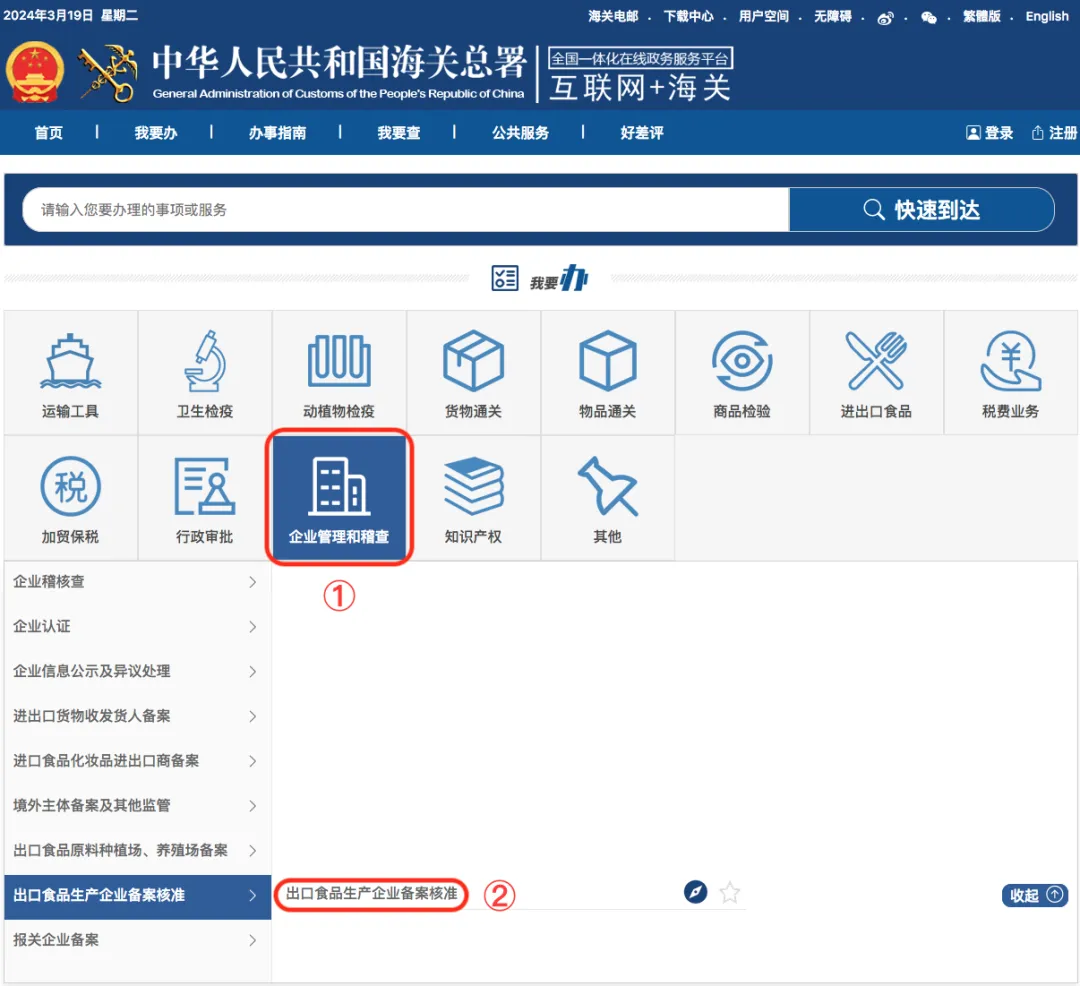This screenshot has width=1080, height=986.
Task: Open the 我要办 nav menu
Action: tap(156, 132)
